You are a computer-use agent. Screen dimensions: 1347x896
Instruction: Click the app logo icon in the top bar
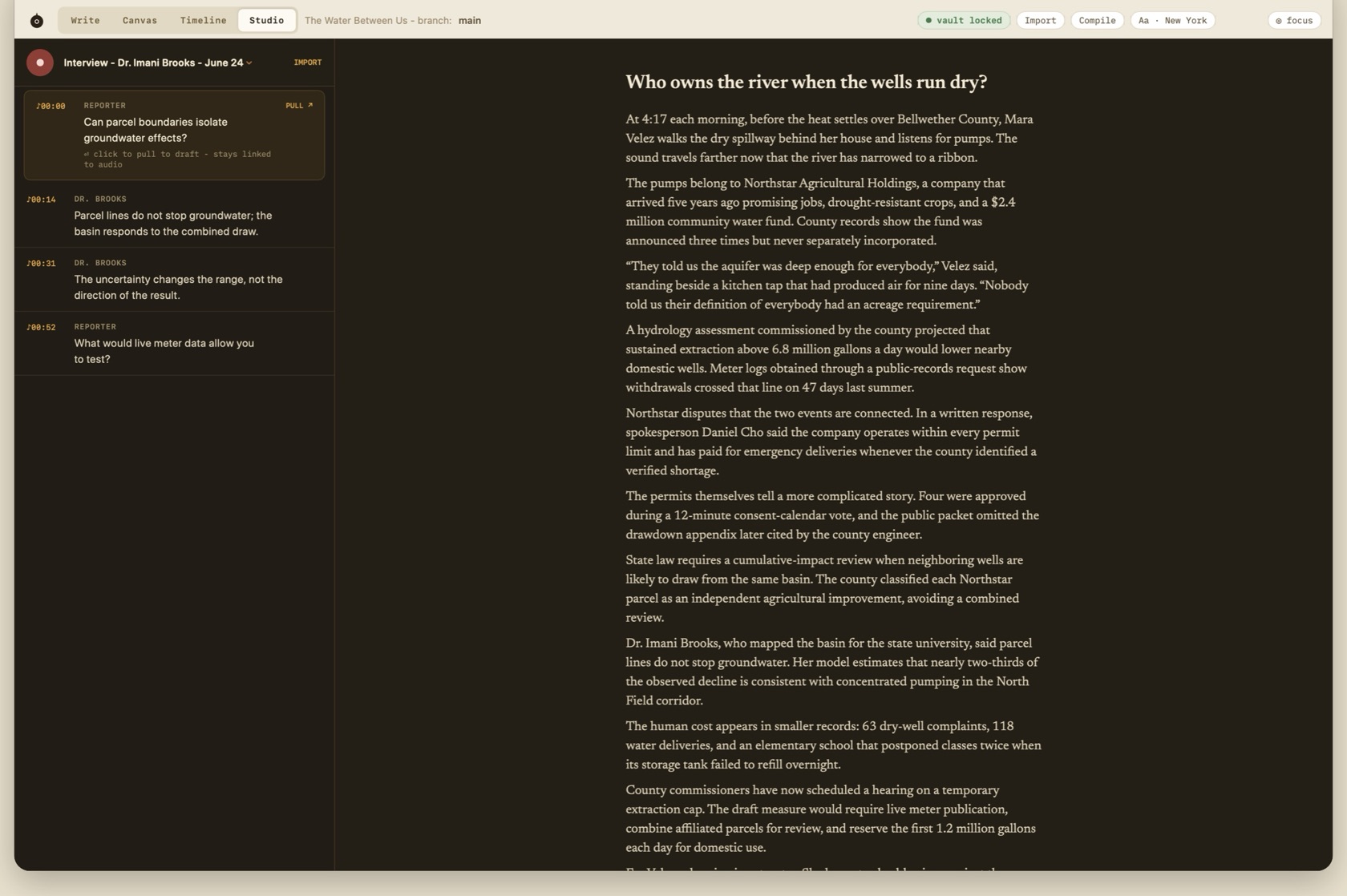point(37,21)
